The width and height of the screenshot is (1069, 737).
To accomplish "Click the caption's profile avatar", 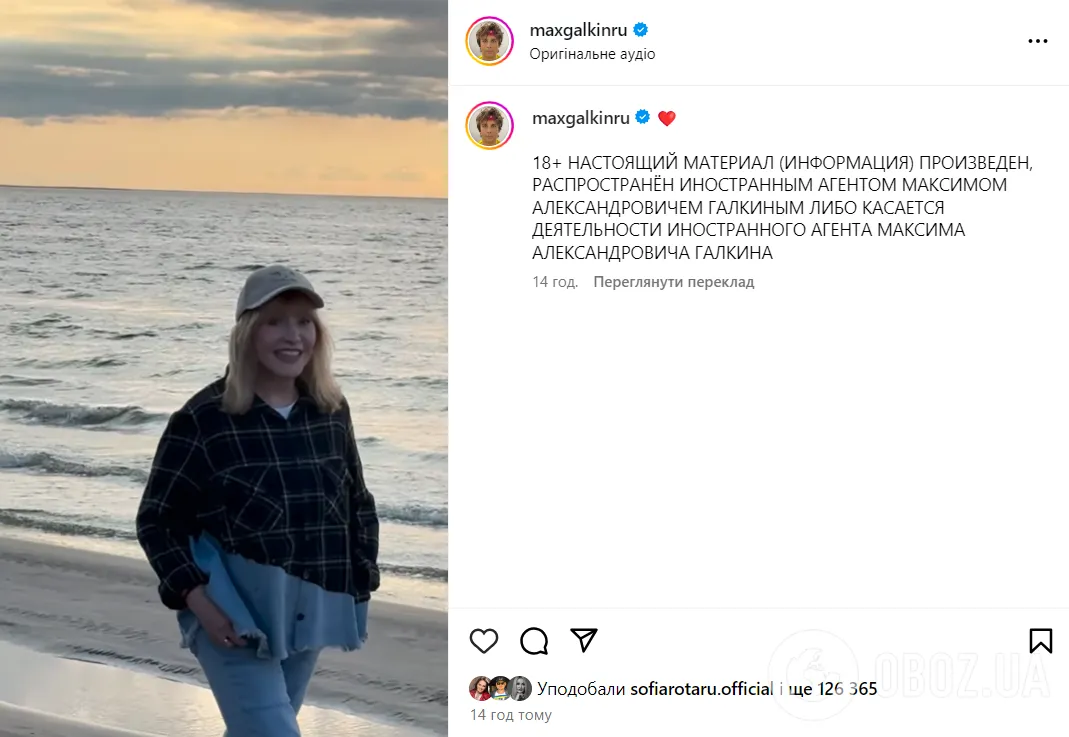I will (x=490, y=125).
